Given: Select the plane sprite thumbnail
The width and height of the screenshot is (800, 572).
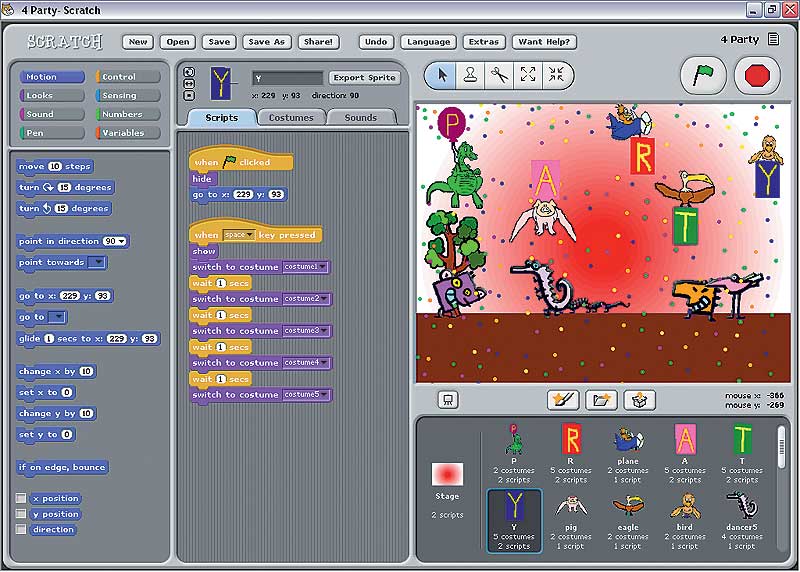Looking at the screenshot, I should 628,454.
